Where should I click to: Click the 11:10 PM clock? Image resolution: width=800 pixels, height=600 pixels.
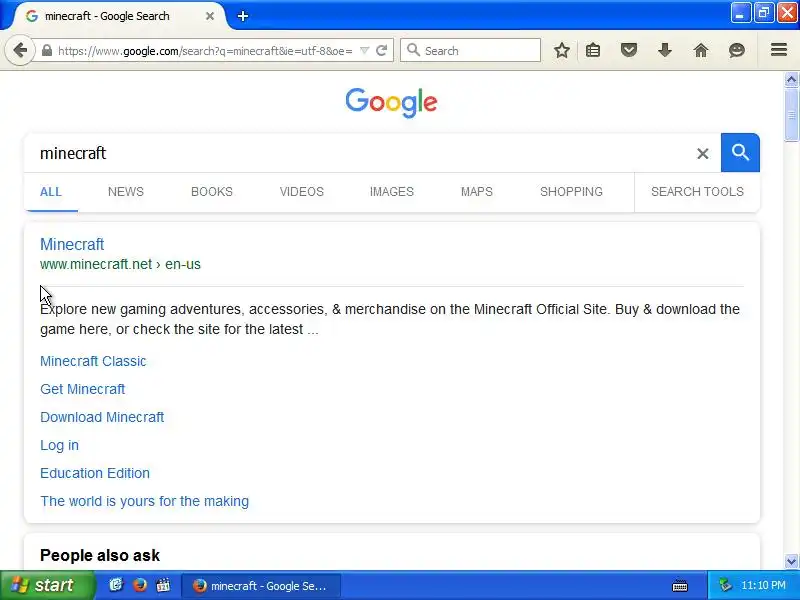763,585
